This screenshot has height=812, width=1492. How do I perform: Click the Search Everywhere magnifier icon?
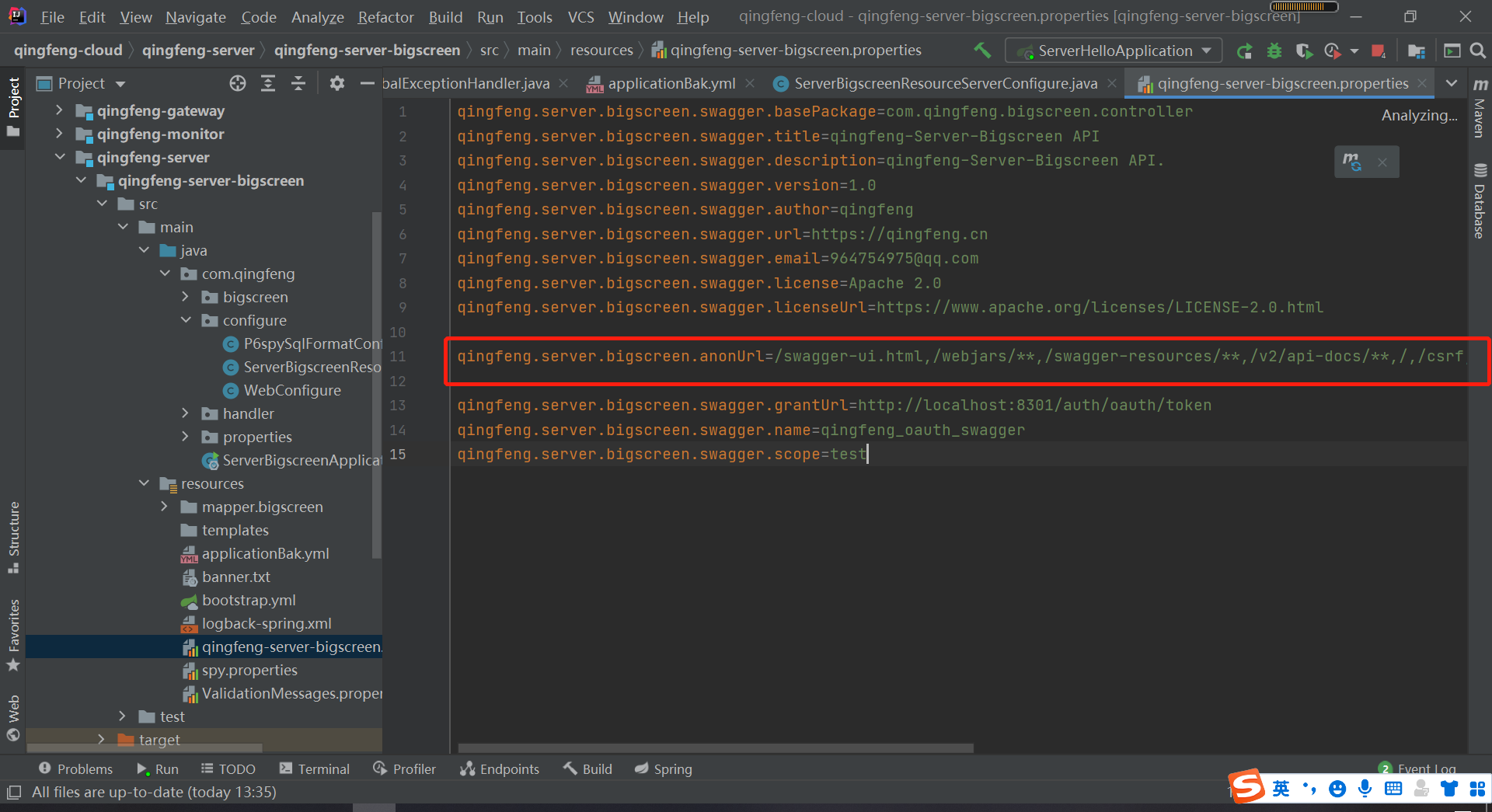(x=1478, y=51)
